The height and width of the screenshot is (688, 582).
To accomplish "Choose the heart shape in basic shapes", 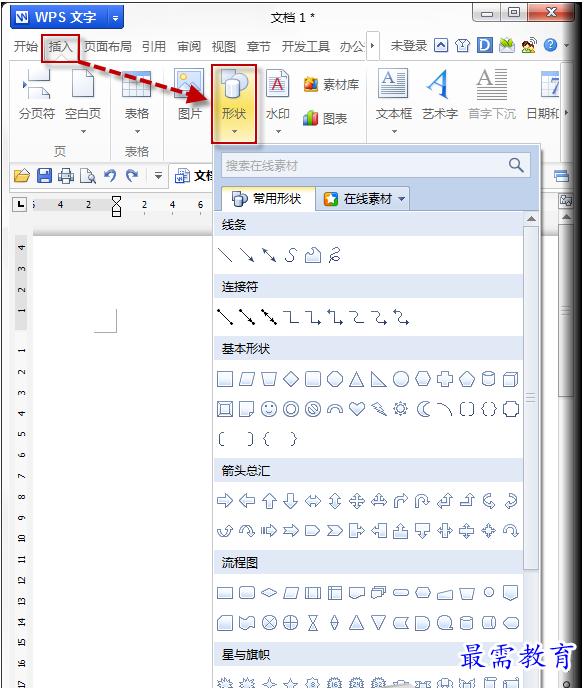I will (x=357, y=409).
